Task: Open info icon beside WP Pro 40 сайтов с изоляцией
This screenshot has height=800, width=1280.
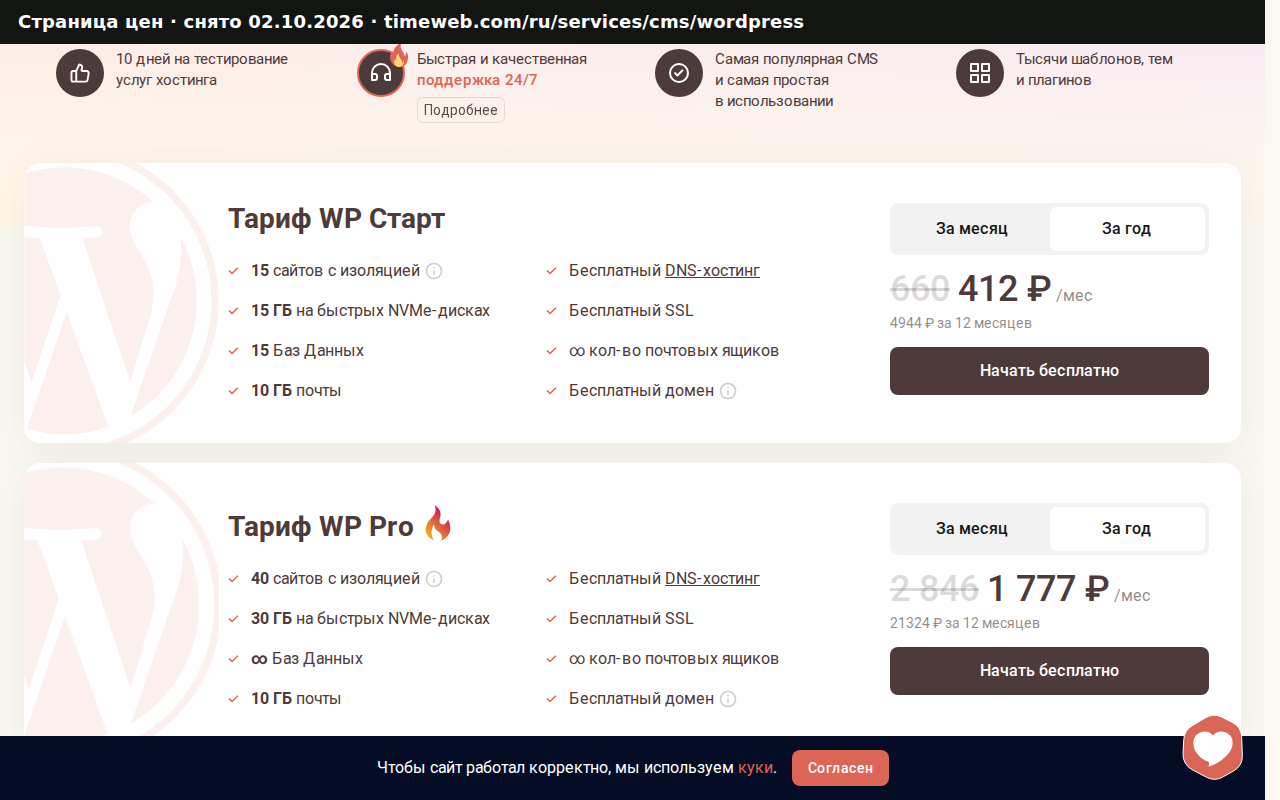Action: (x=434, y=579)
